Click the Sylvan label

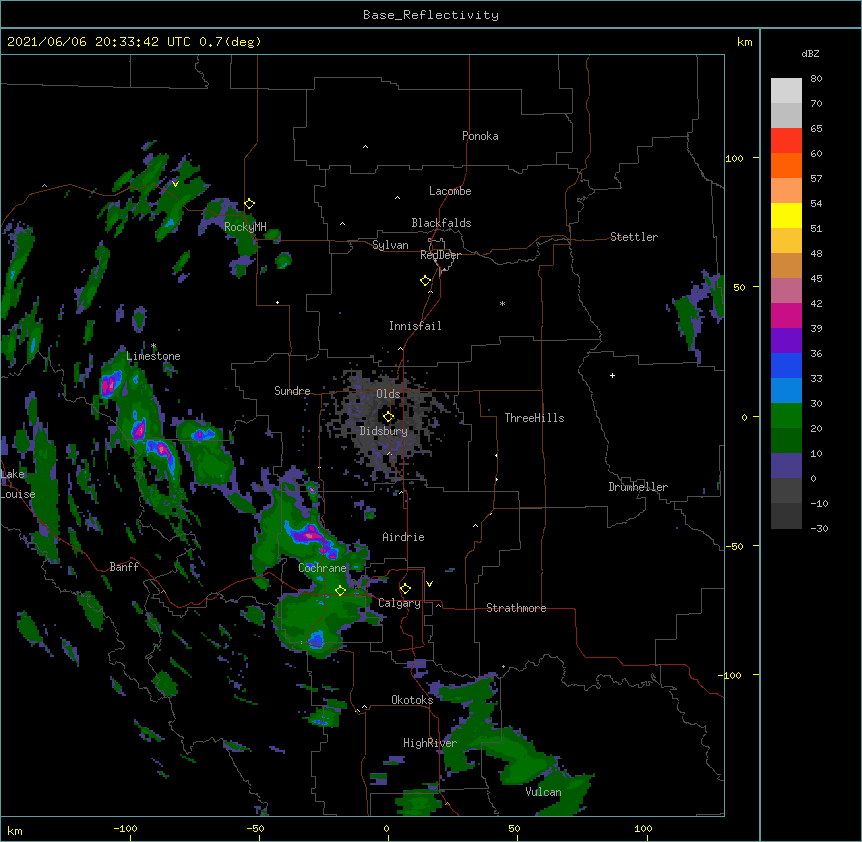tap(390, 245)
